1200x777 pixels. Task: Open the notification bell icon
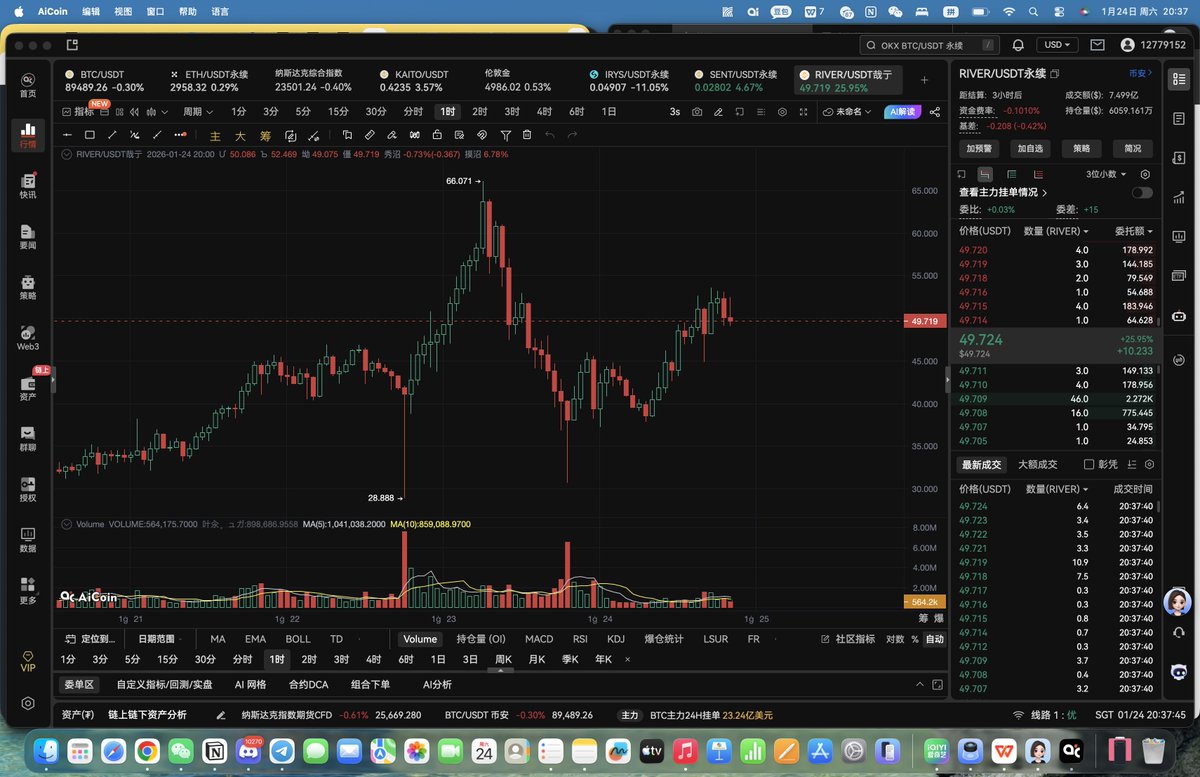(x=1018, y=45)
